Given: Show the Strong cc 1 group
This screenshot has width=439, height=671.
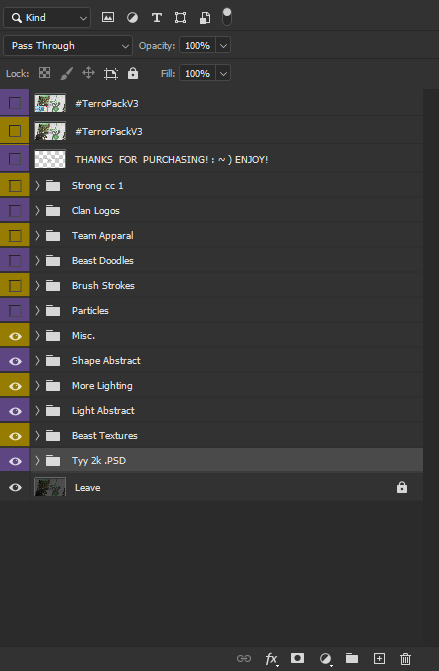Looking at the screenshot, I should (15, 186).
